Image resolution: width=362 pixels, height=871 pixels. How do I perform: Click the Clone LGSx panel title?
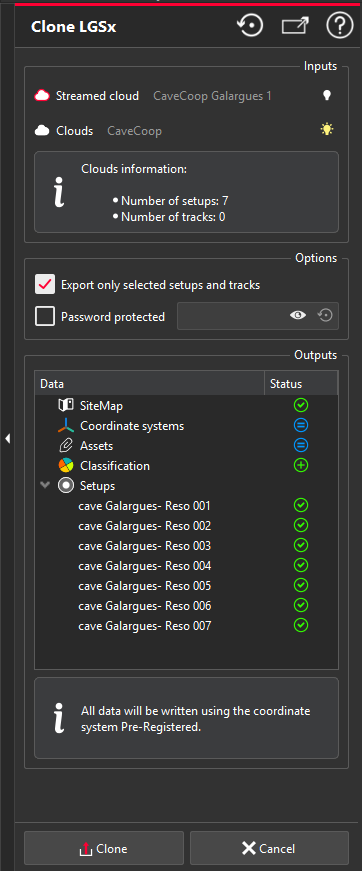click(x=73, y=27)
